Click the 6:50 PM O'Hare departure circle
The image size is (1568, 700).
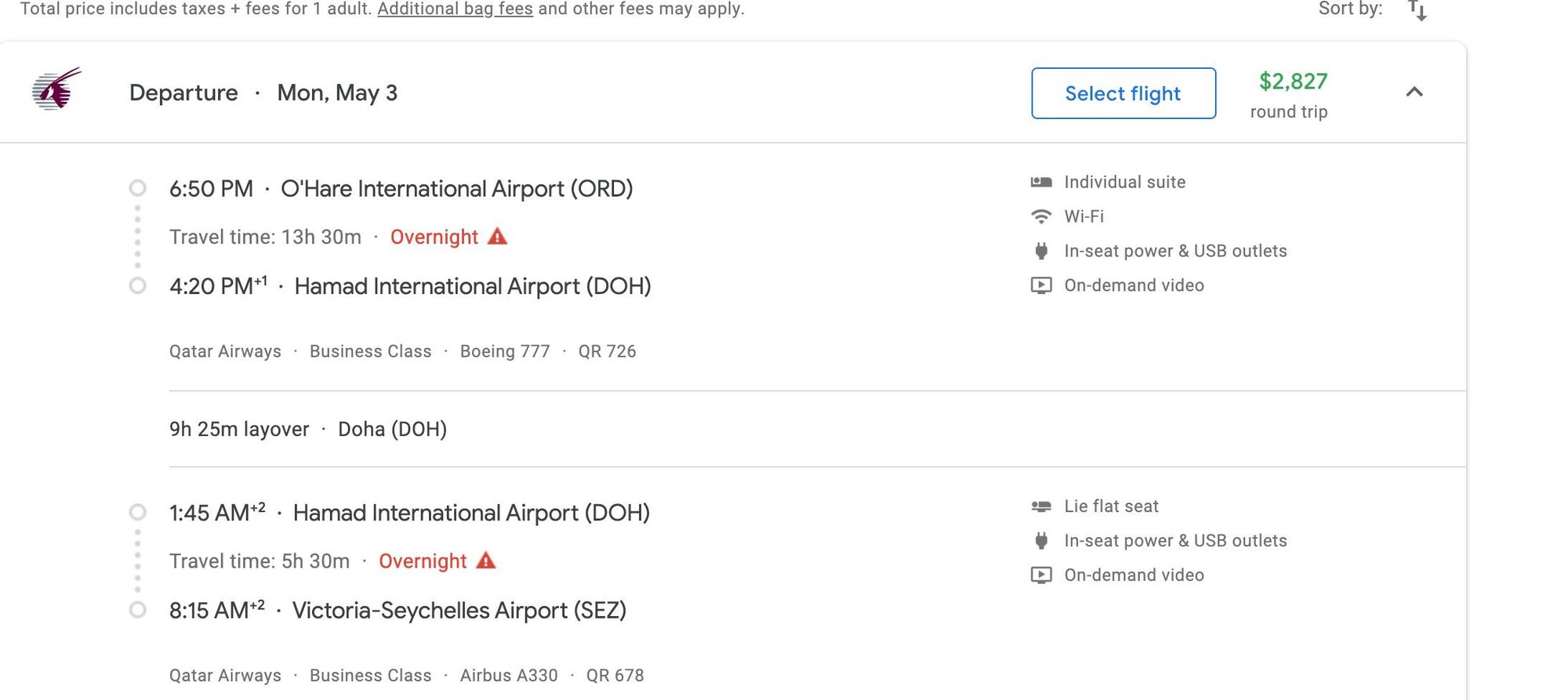[x=138, y=188]
